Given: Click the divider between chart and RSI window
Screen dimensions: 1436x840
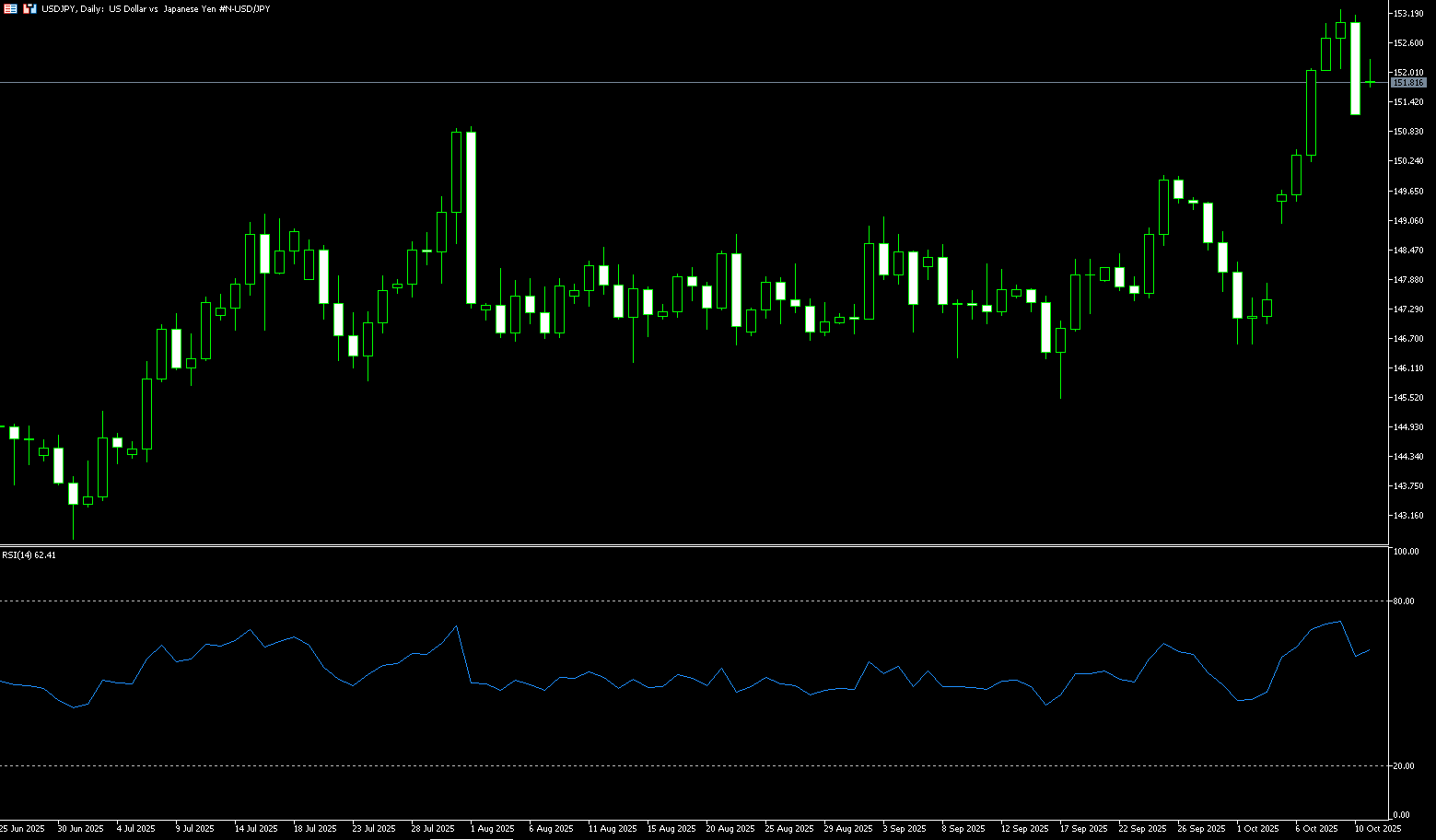Looking at the screenshot, I should tap(691, 545).
